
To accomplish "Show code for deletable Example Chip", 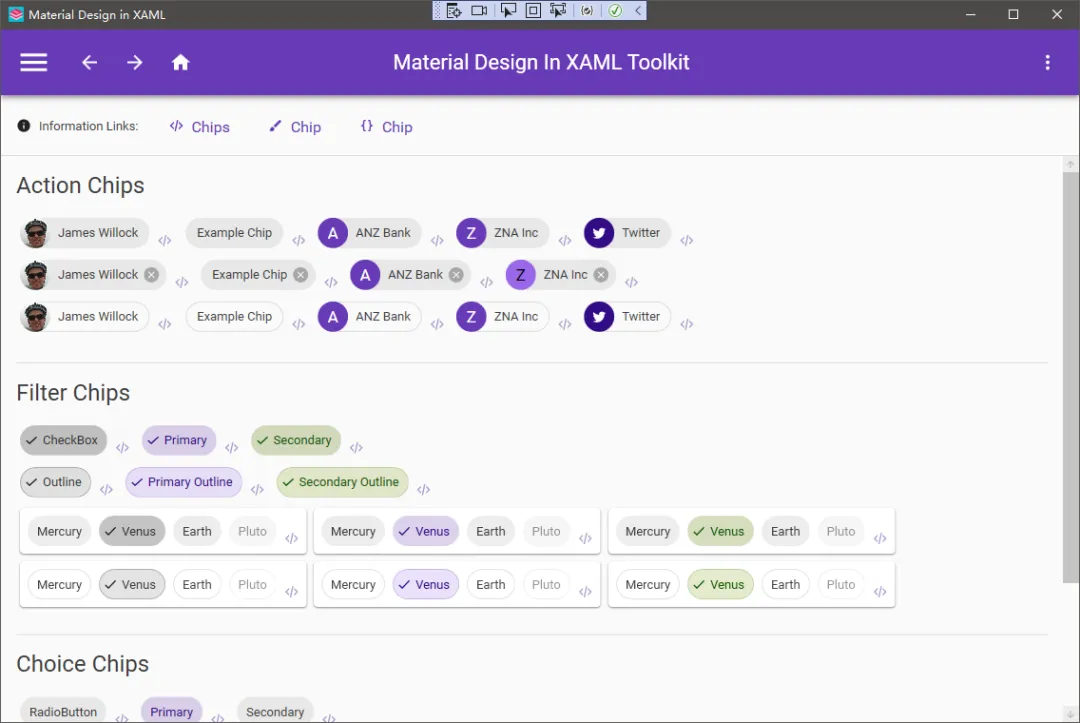I will (331, 282).
